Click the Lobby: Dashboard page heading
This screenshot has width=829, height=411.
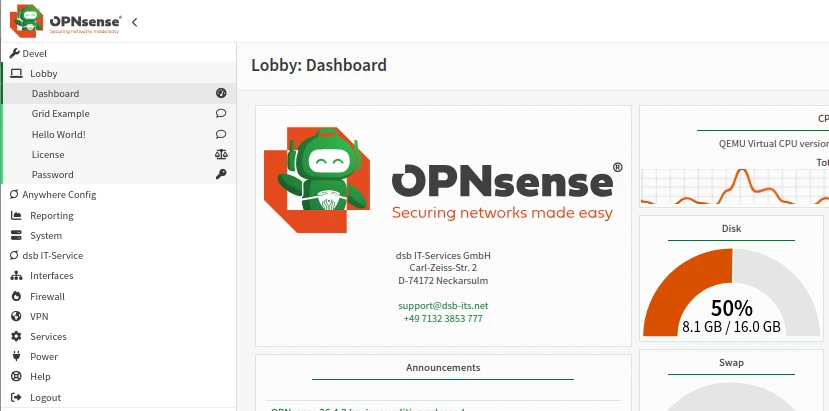click(x=319, y=65)
